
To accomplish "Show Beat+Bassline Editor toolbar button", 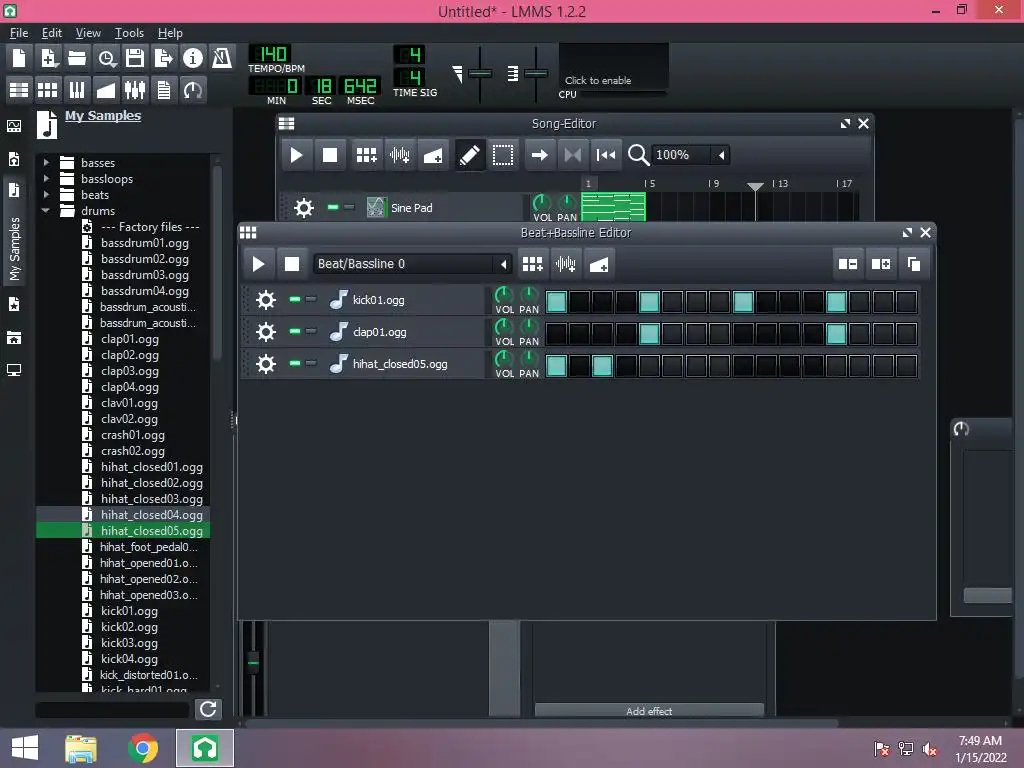I will coord(48,89).
